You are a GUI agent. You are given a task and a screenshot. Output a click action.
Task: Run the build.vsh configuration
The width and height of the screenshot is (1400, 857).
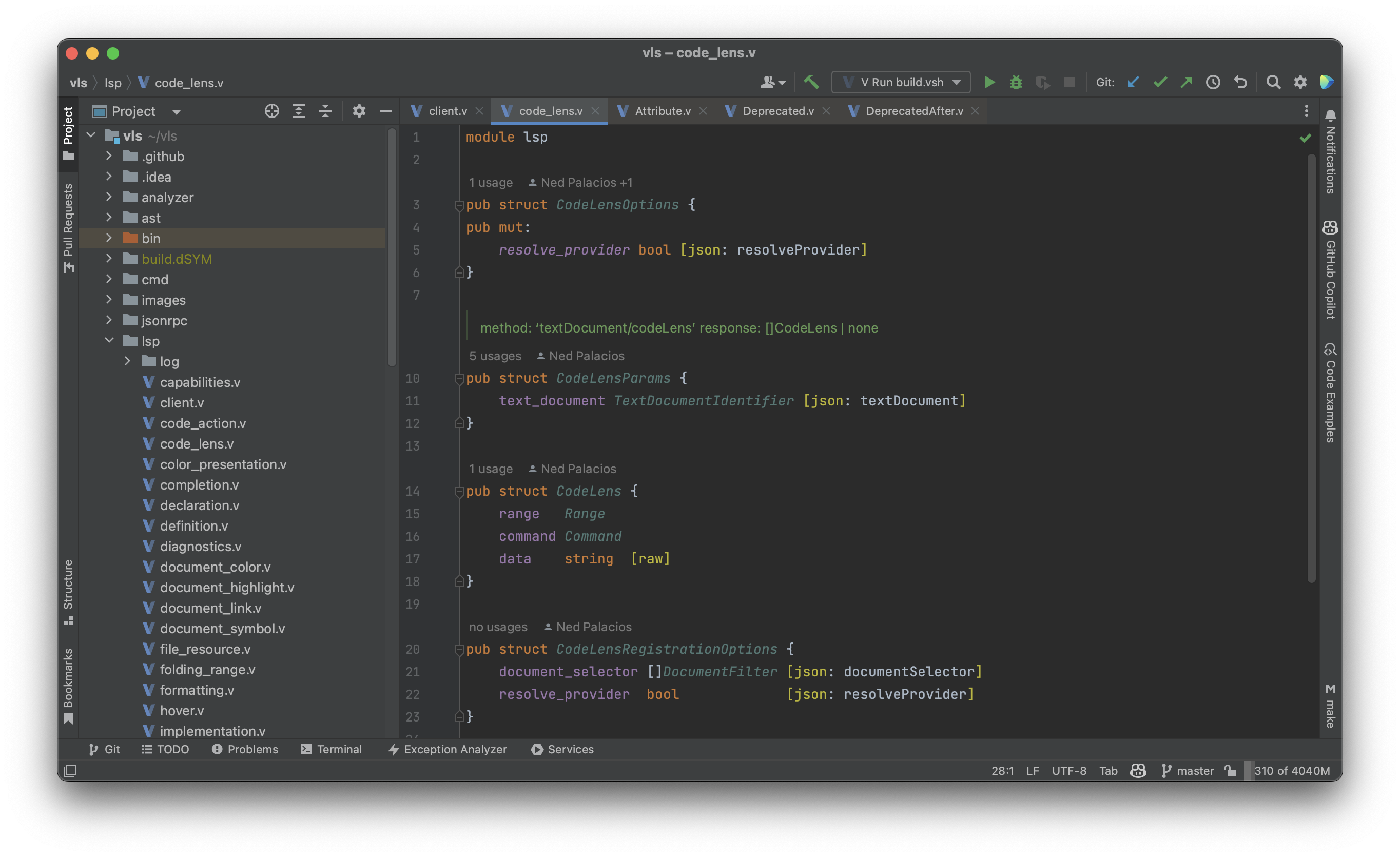[990, 82]
